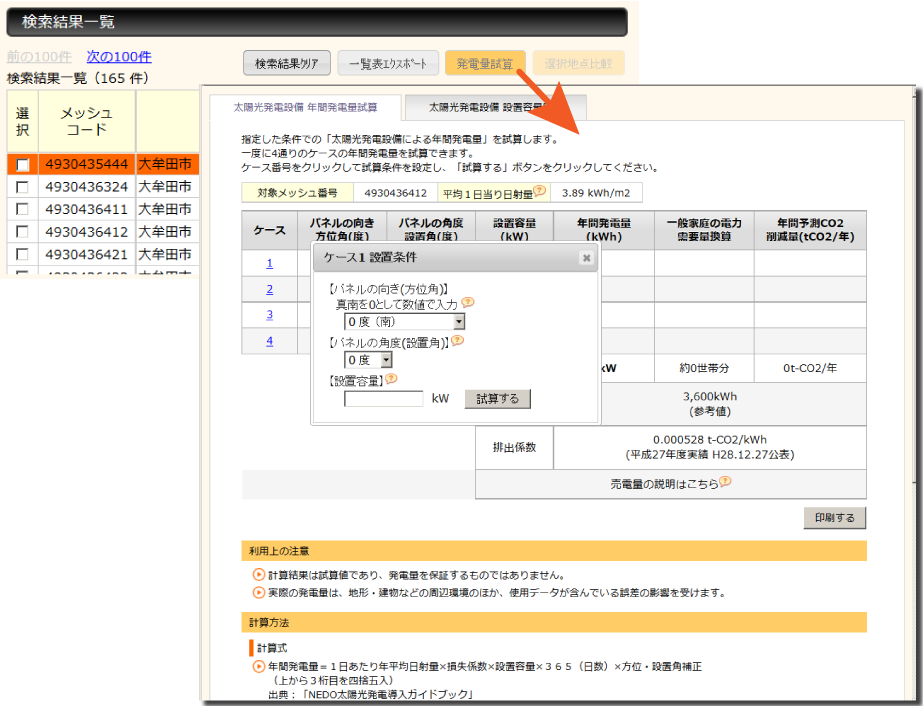This screenshot has height=706, width=923.
Task: Click 約0世帯分 cell
Action: pyautogui.click(x=704, y=368)
